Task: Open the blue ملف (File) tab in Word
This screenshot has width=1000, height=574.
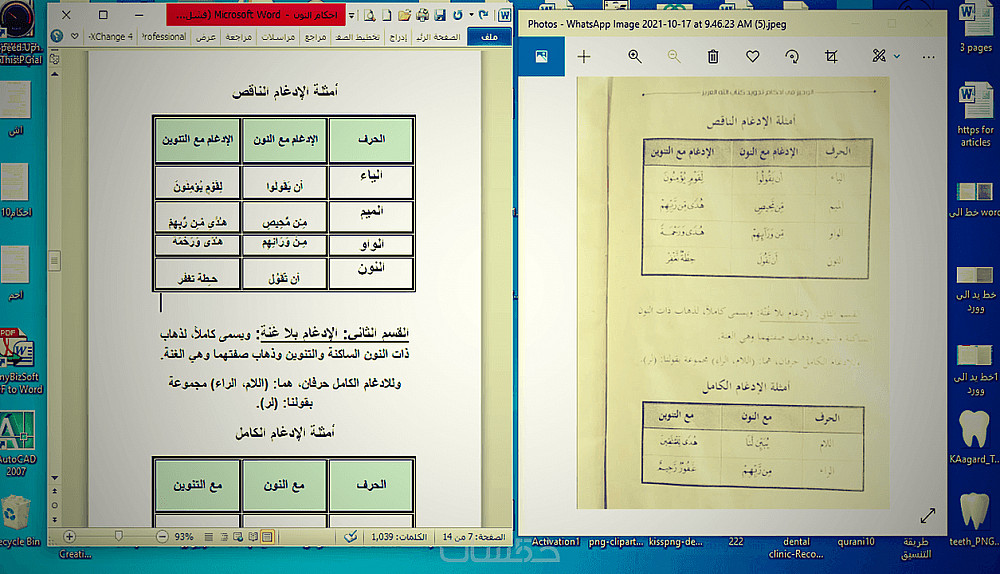Action: tap(489, 36)
